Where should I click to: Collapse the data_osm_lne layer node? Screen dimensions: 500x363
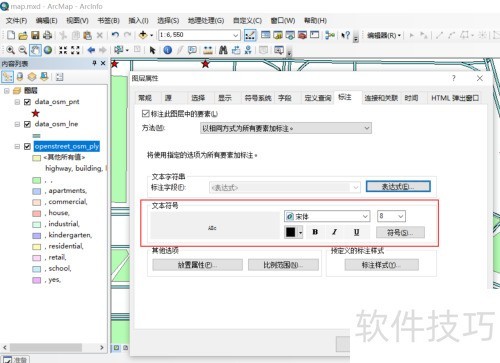[17, 124]
